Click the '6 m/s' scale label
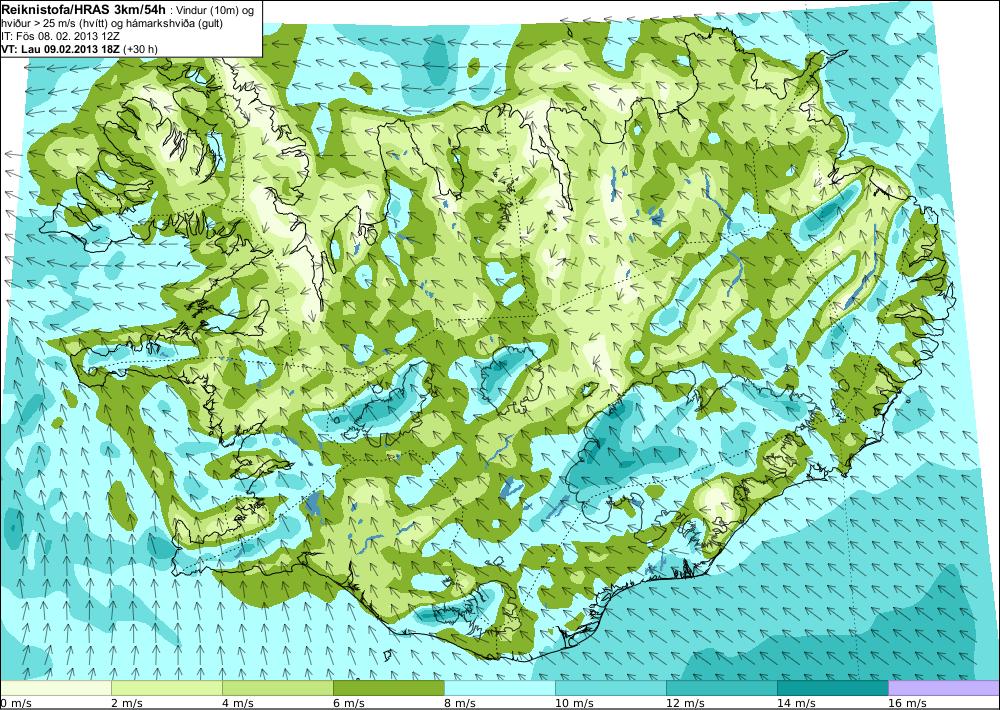 point(349,703)
